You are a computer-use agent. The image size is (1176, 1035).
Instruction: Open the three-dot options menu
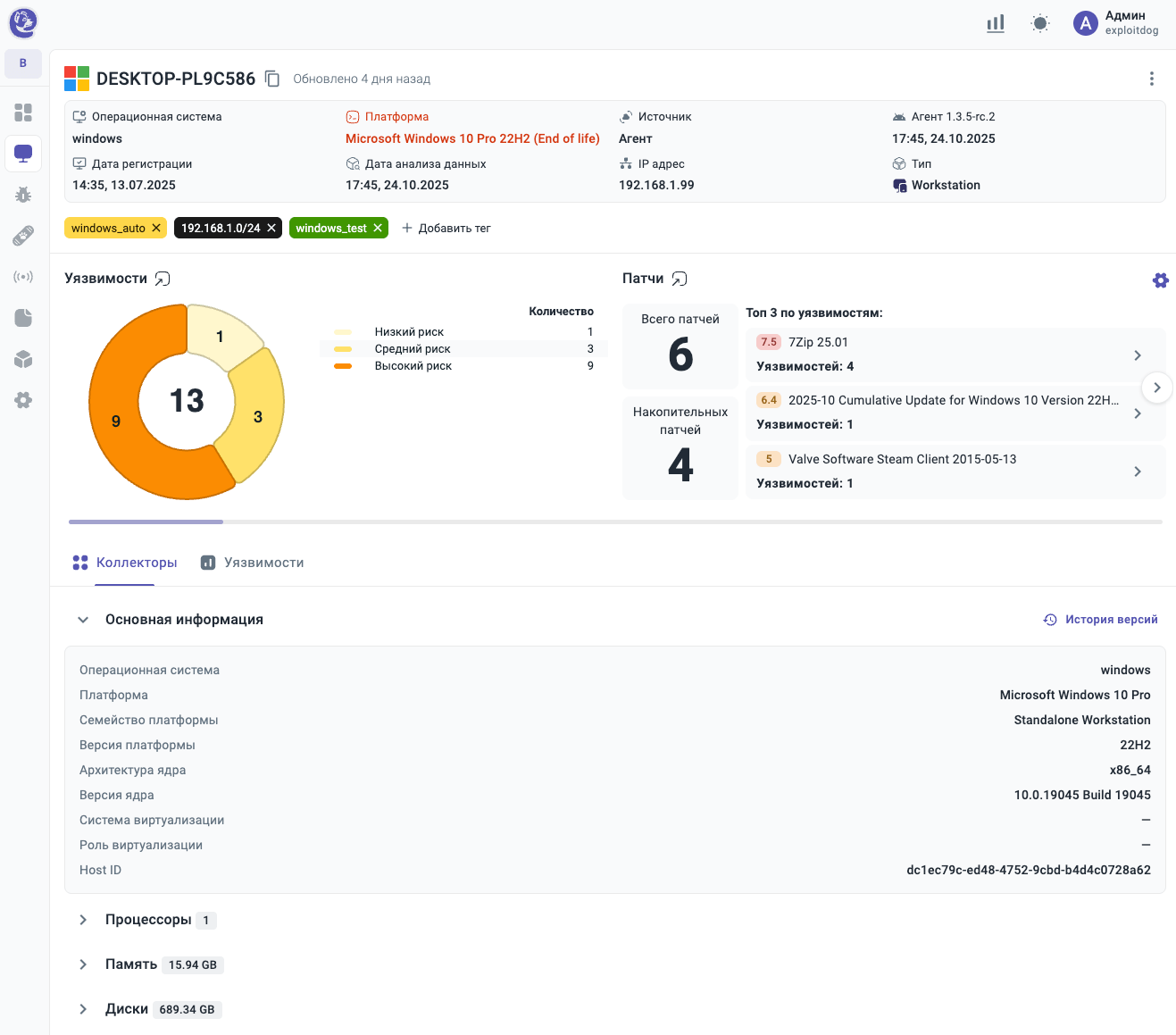(x=1151, y=79)
